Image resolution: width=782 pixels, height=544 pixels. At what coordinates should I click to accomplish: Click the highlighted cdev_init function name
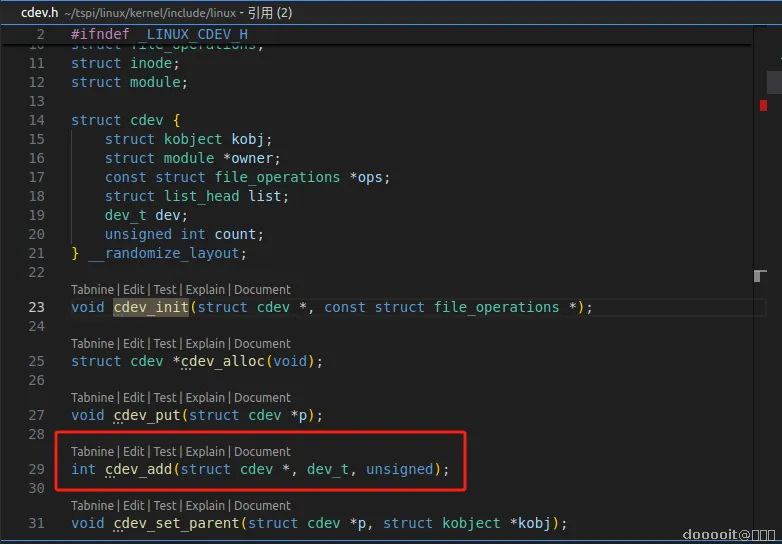click(151, 307)
